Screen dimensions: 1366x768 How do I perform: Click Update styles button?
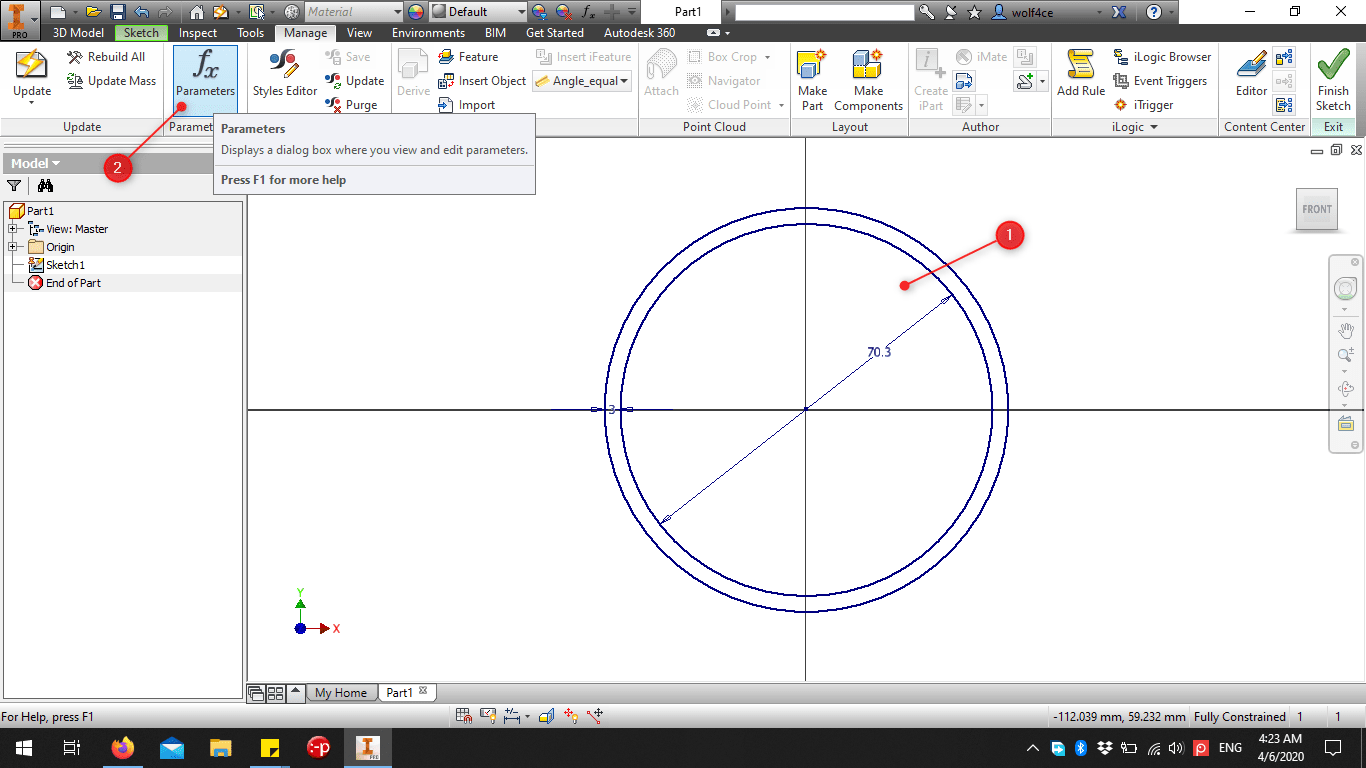(355, 81)
